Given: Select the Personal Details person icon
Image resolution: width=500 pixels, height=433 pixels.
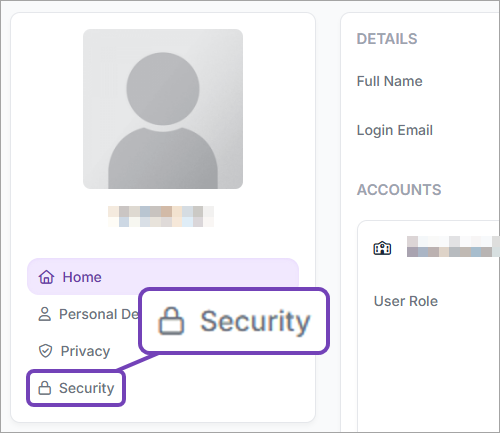Looking at the screenshot, I should [45, 314].
